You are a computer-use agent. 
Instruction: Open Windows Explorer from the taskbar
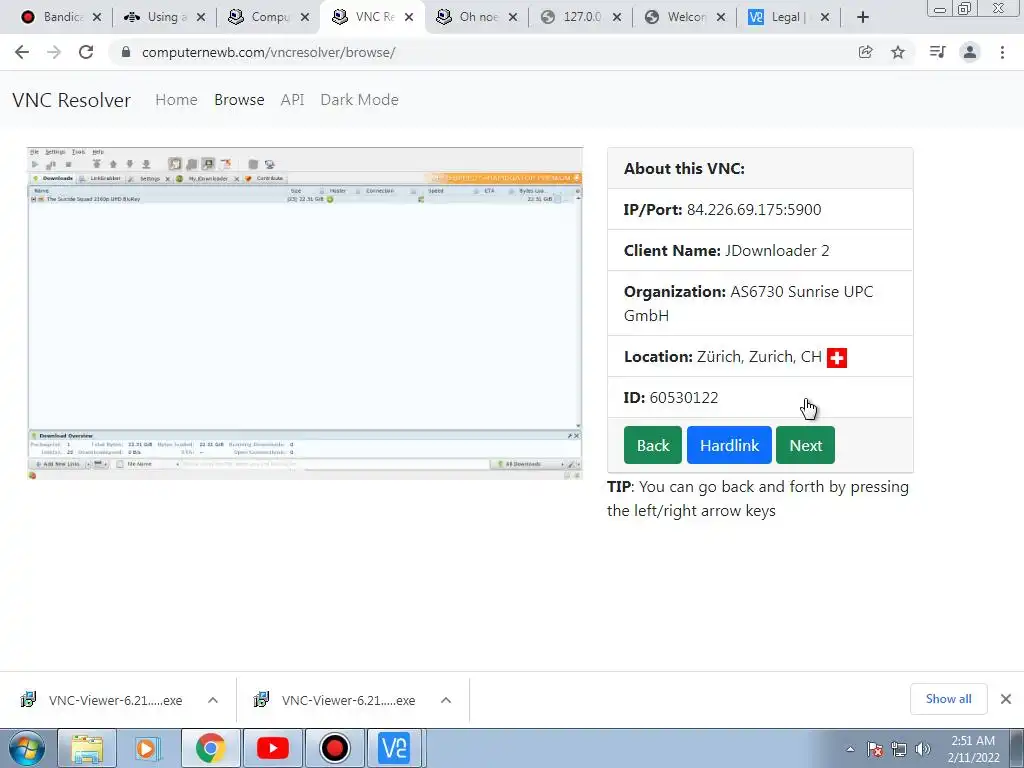point(87,748)
